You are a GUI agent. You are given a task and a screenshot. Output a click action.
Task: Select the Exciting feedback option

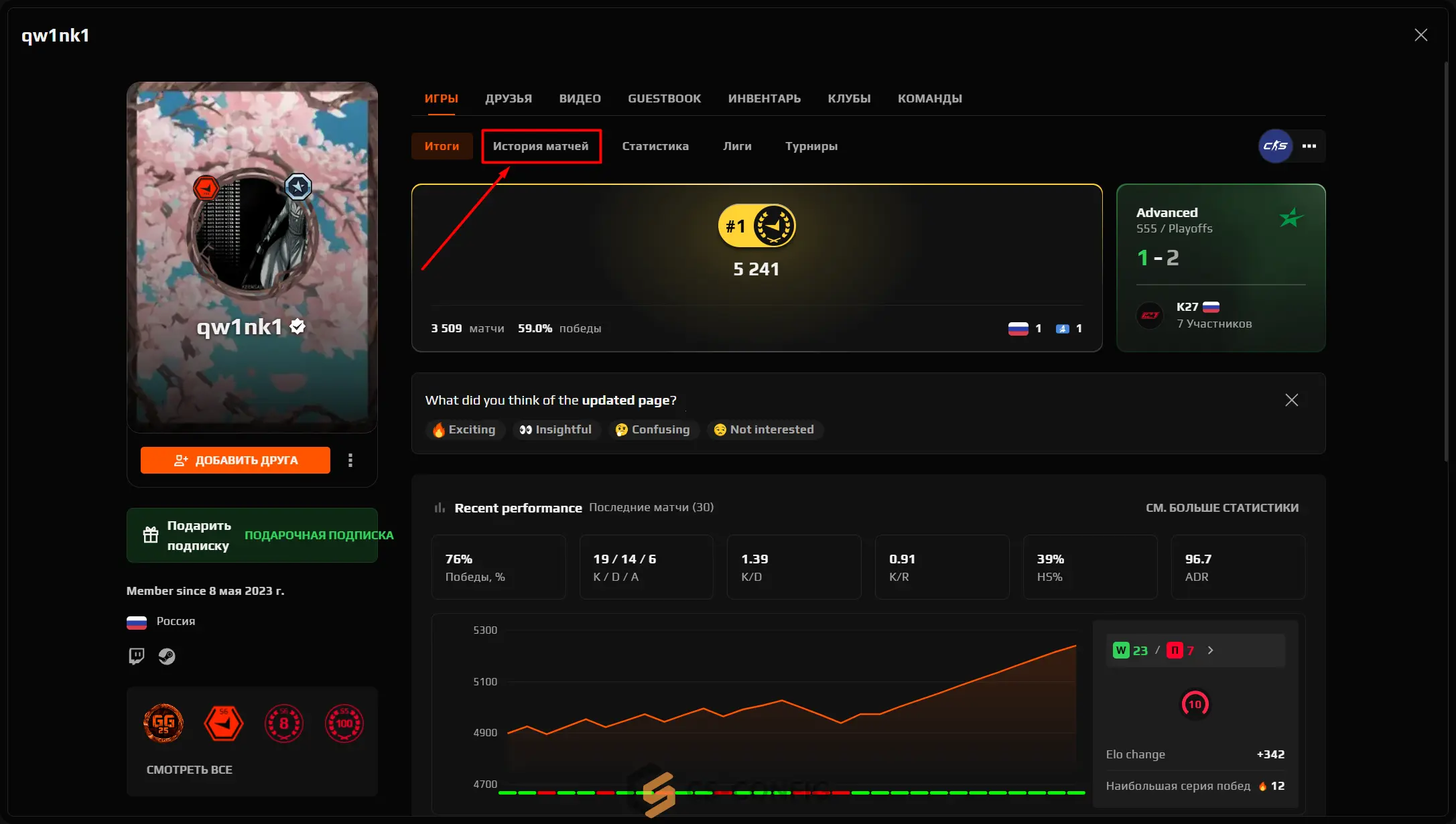click(464, 430)
